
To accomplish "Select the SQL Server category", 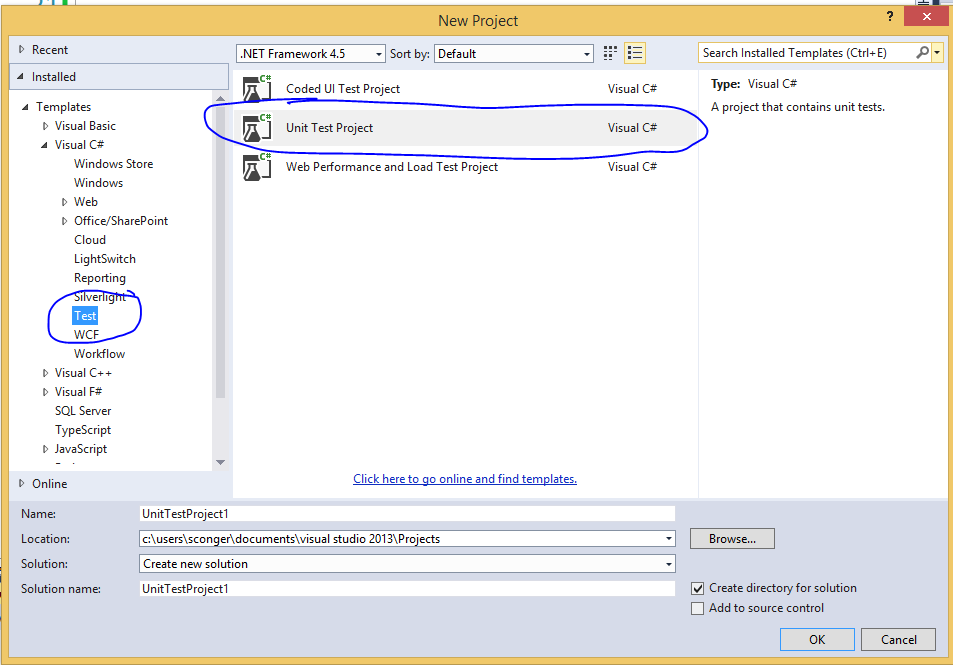I will [x=83, y=411].
